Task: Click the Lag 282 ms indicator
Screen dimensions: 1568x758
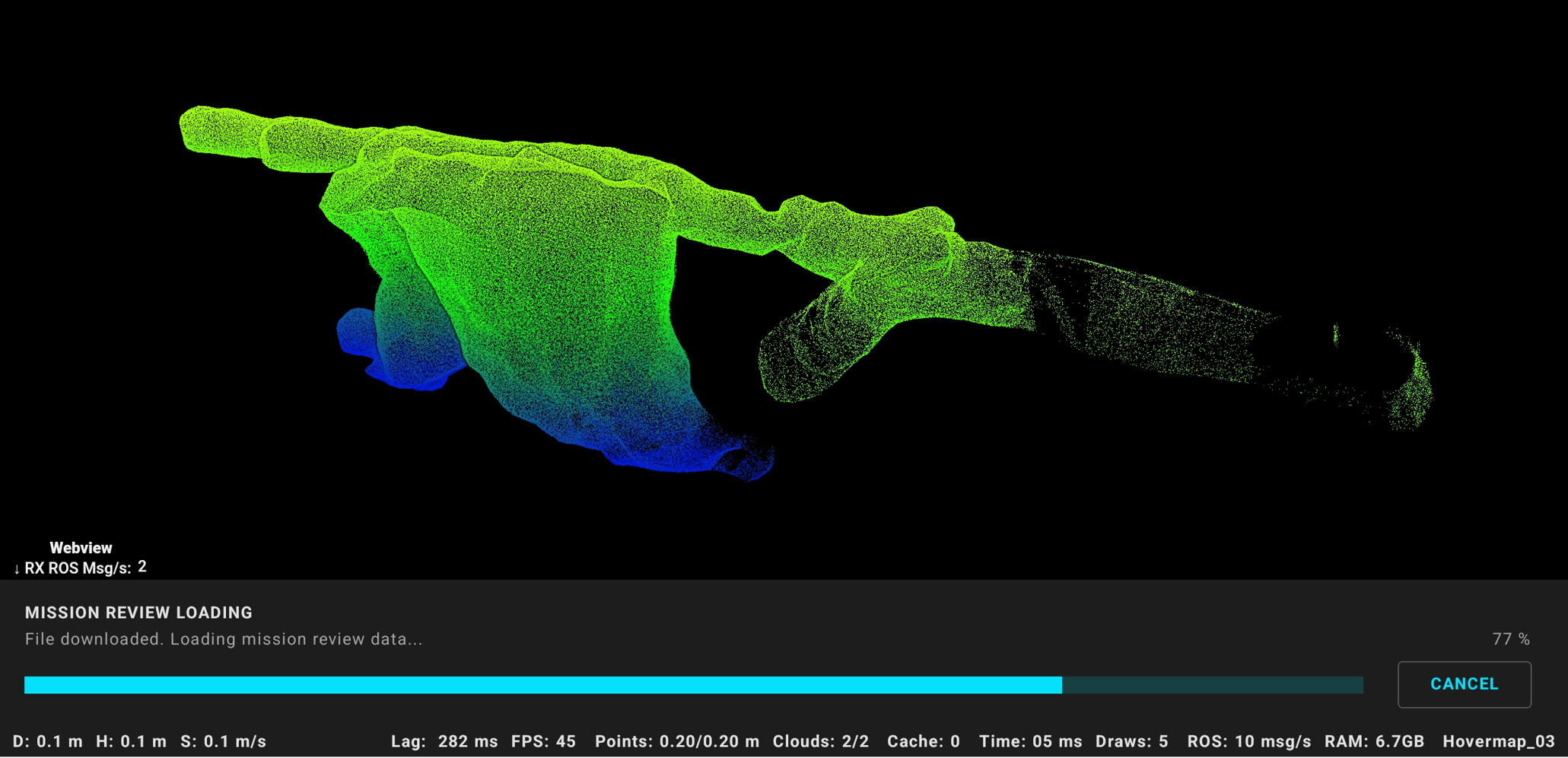Action: pyautogui.click(x=444, y=741)
